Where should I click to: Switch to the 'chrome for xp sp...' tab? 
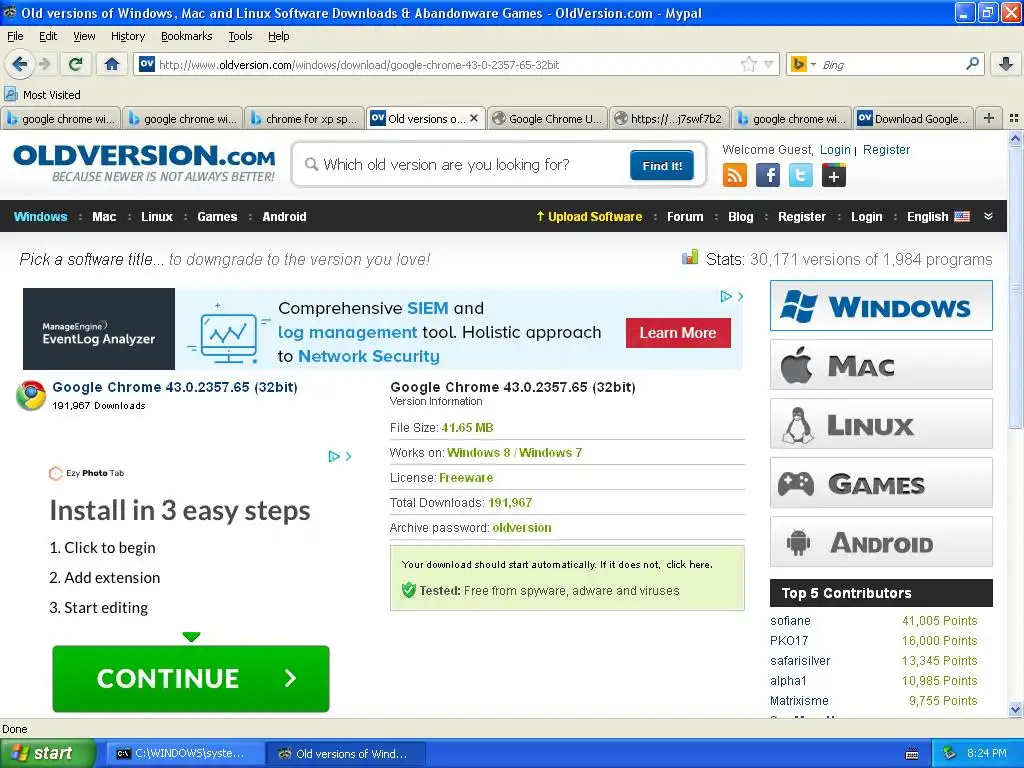(x=304, y=118)
